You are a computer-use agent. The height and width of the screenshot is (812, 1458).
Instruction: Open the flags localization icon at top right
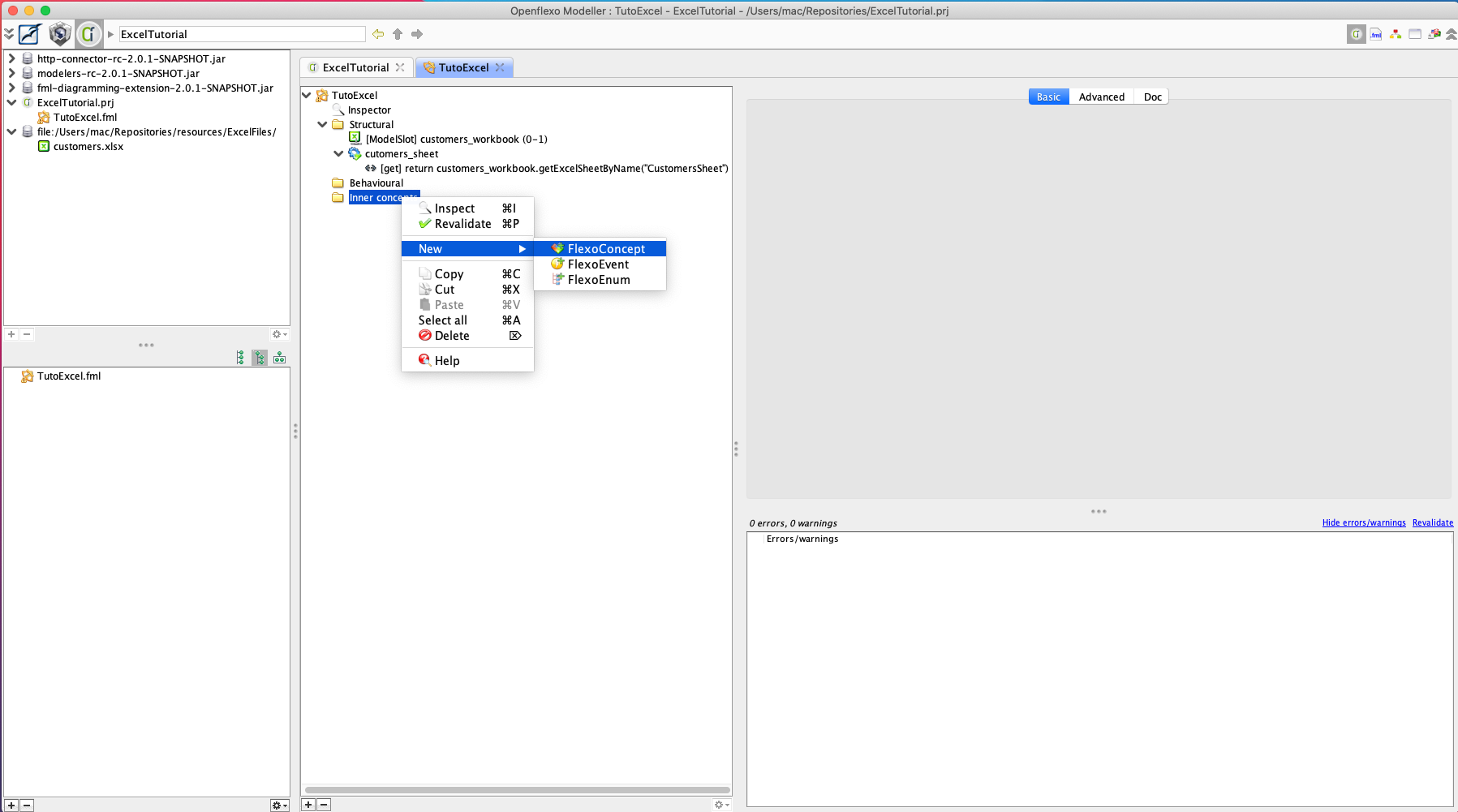coord(1434,34)
